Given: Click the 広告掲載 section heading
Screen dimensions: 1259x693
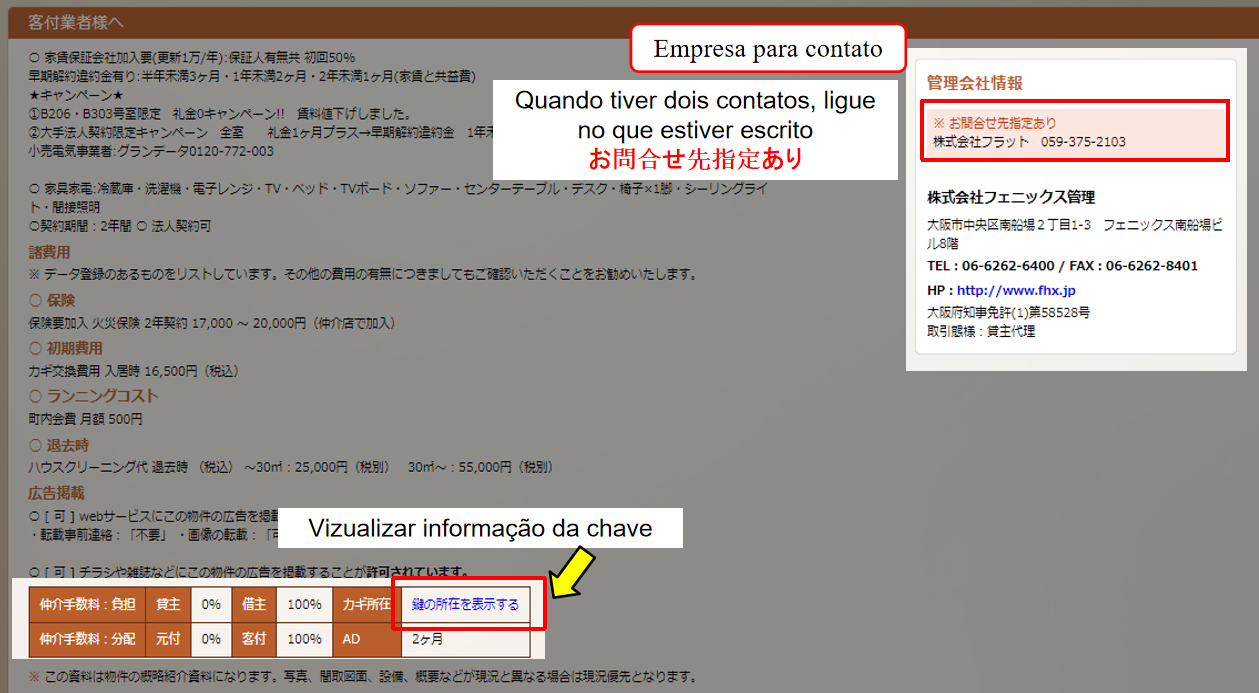Looking at the screenshot, I should click(x=56, y=493).
